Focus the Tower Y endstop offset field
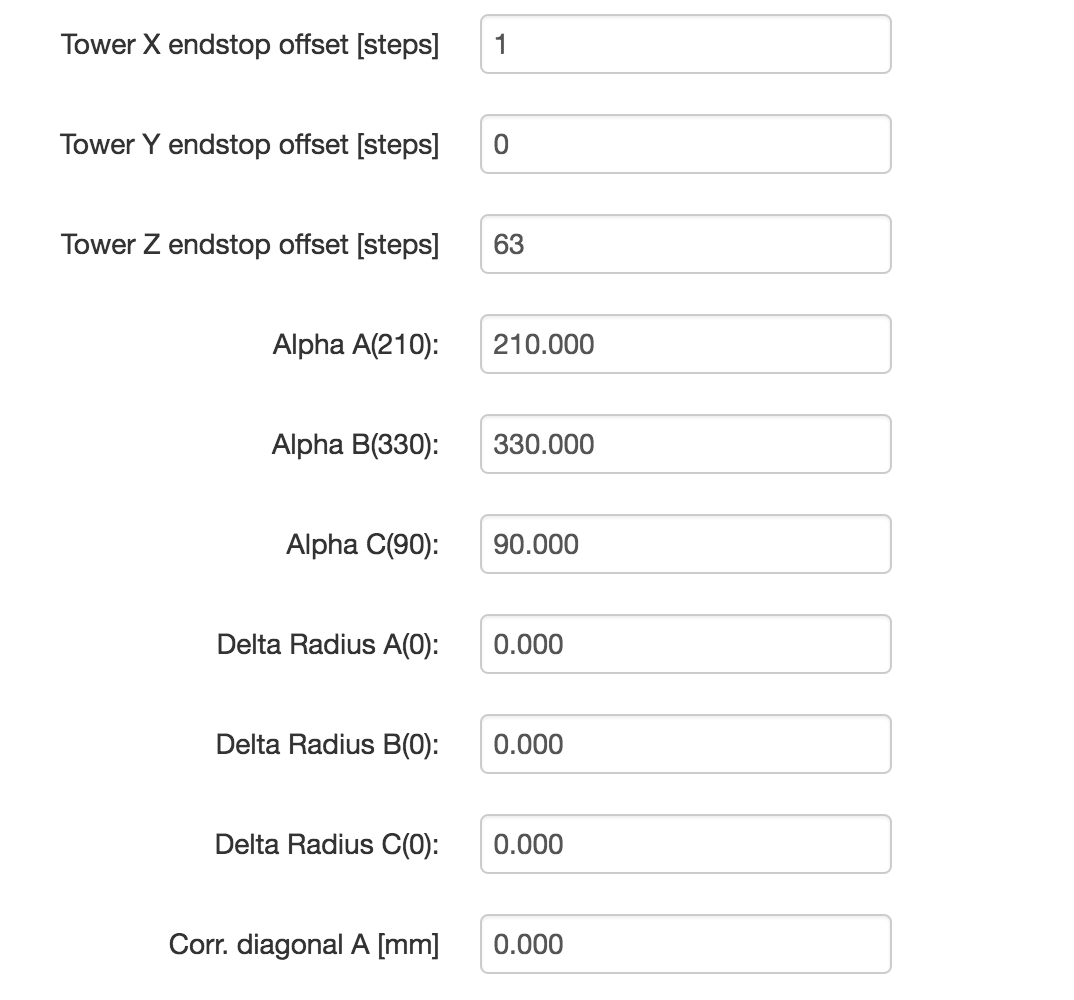The width and height of the screenshot is (1074, 1000). (685, 144)
